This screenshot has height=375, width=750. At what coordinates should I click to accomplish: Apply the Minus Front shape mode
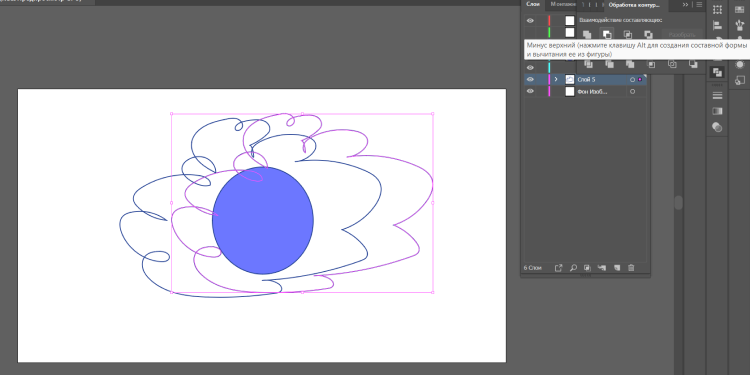607,34
